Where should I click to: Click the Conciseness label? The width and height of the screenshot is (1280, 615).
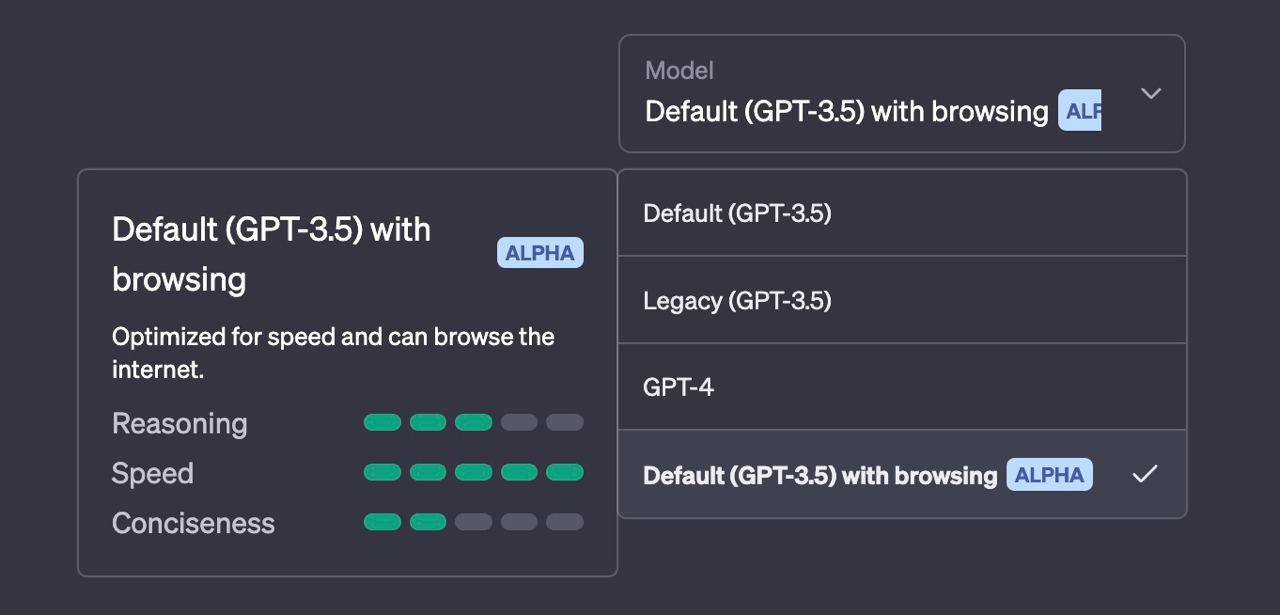(x=193, y=523)
